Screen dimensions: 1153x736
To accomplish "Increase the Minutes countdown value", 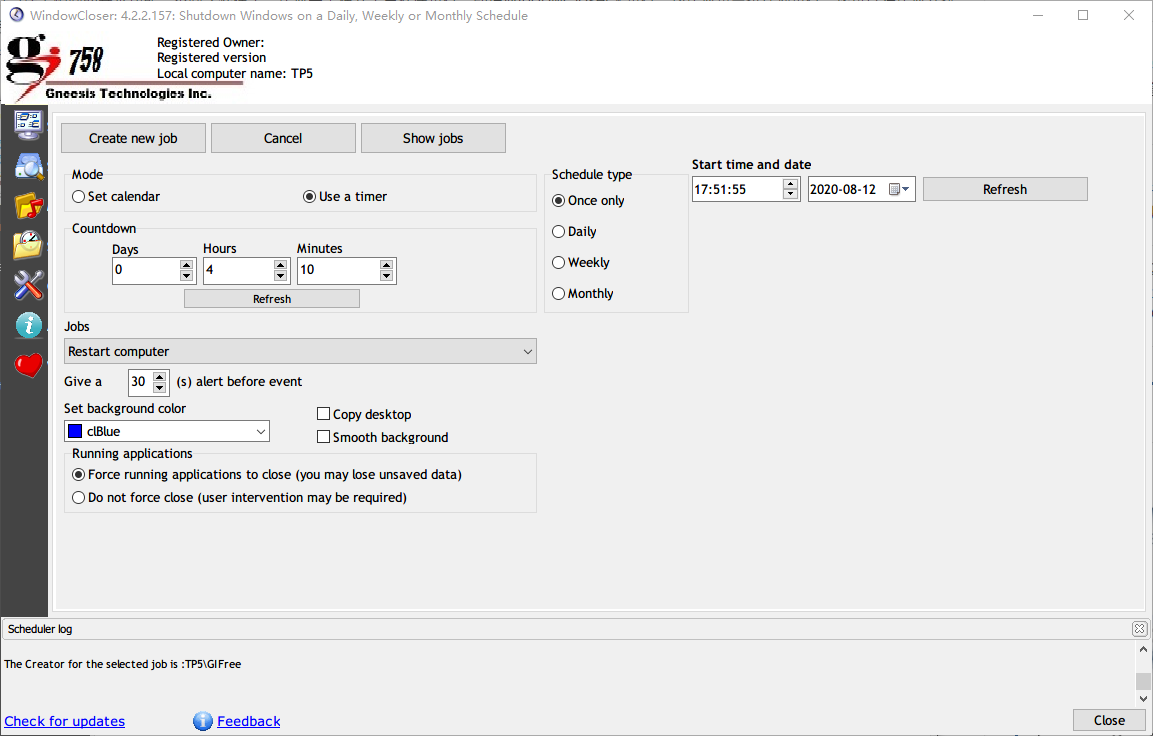I will [x=387, y=265].
